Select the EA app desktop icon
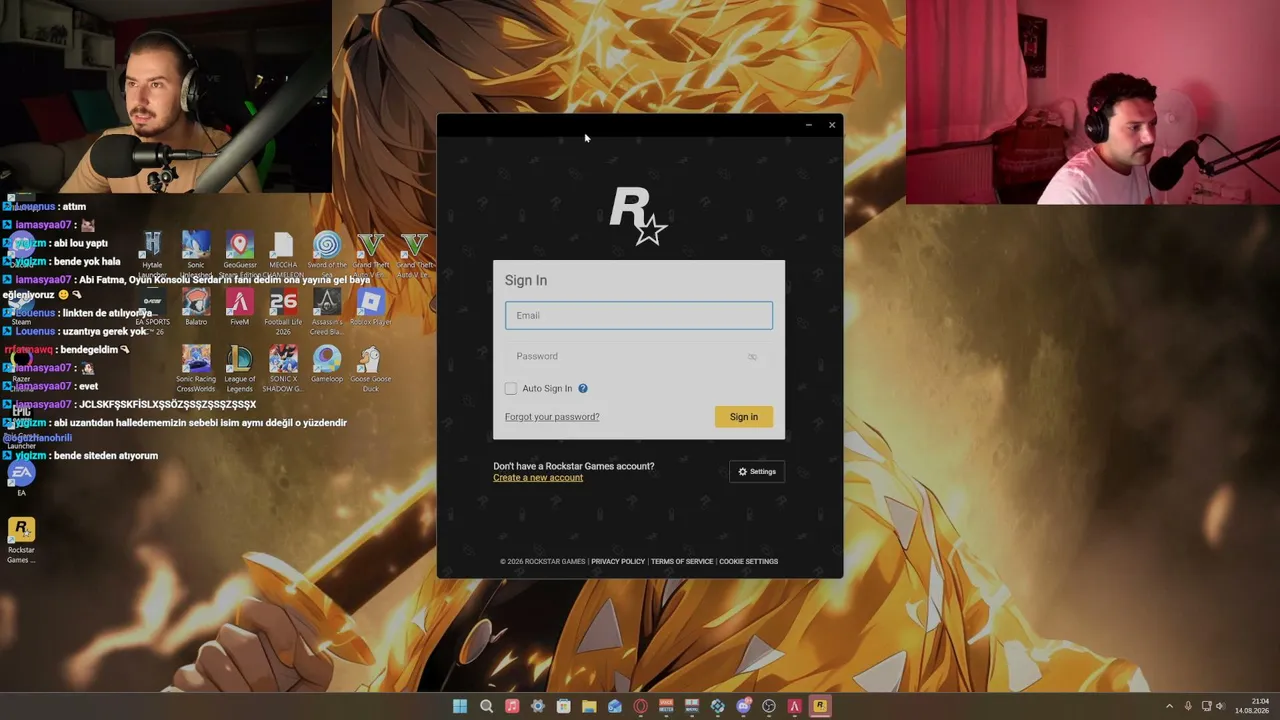This screenshot has width=1280, height=720. point(21,478)
